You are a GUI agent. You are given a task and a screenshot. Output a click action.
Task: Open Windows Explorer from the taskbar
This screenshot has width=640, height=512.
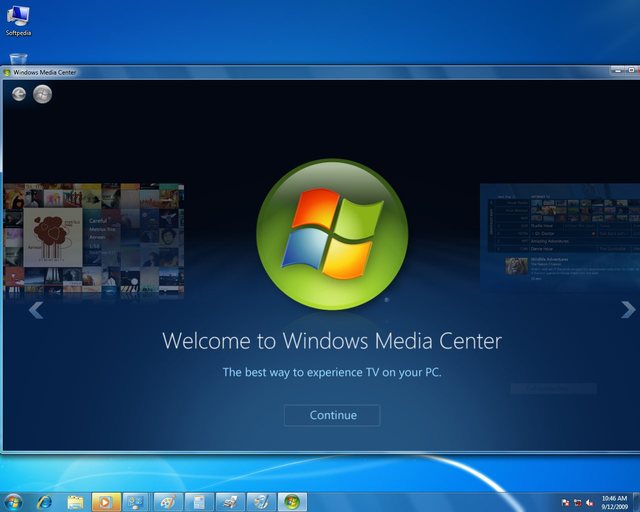click(x=76, y=502)
